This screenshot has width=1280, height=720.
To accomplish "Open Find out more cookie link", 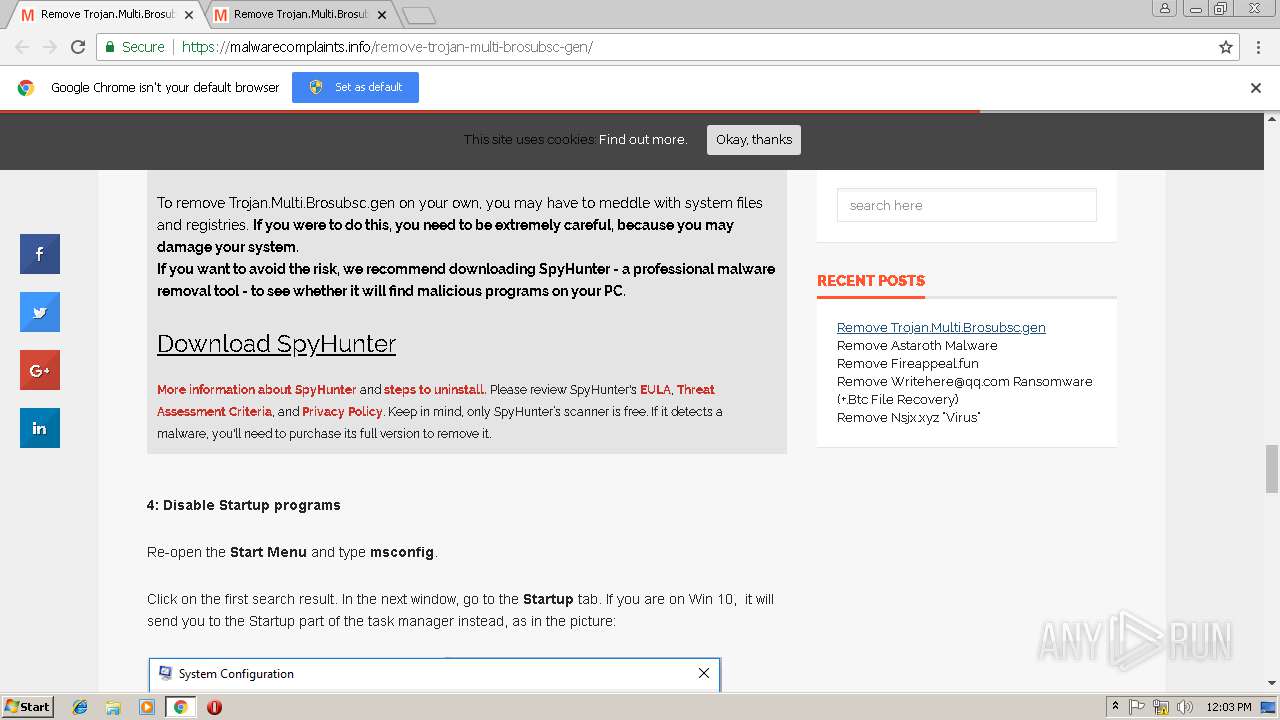I will tap(643, 140).
